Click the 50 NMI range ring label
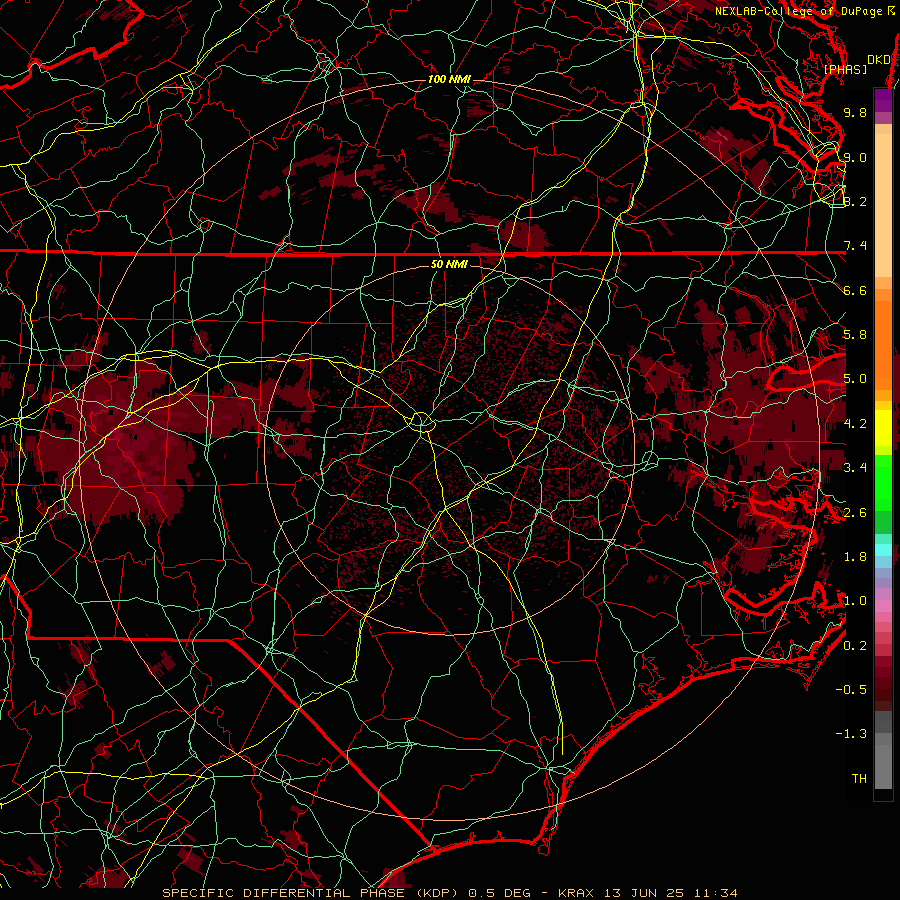This screenshot has width=900, height=900. pyautogui.click(x=449, y=264)
